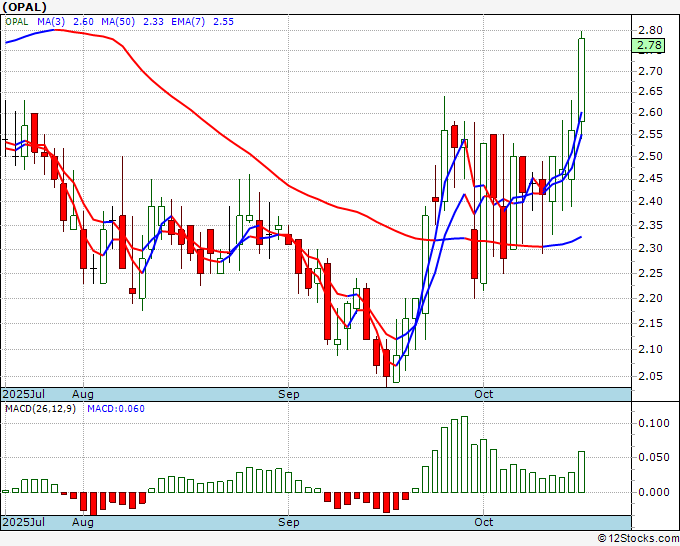This screenshot has width=680, height=546.
Task: Click the Sep label on MACD axis
Action: (x=288, y=522)
